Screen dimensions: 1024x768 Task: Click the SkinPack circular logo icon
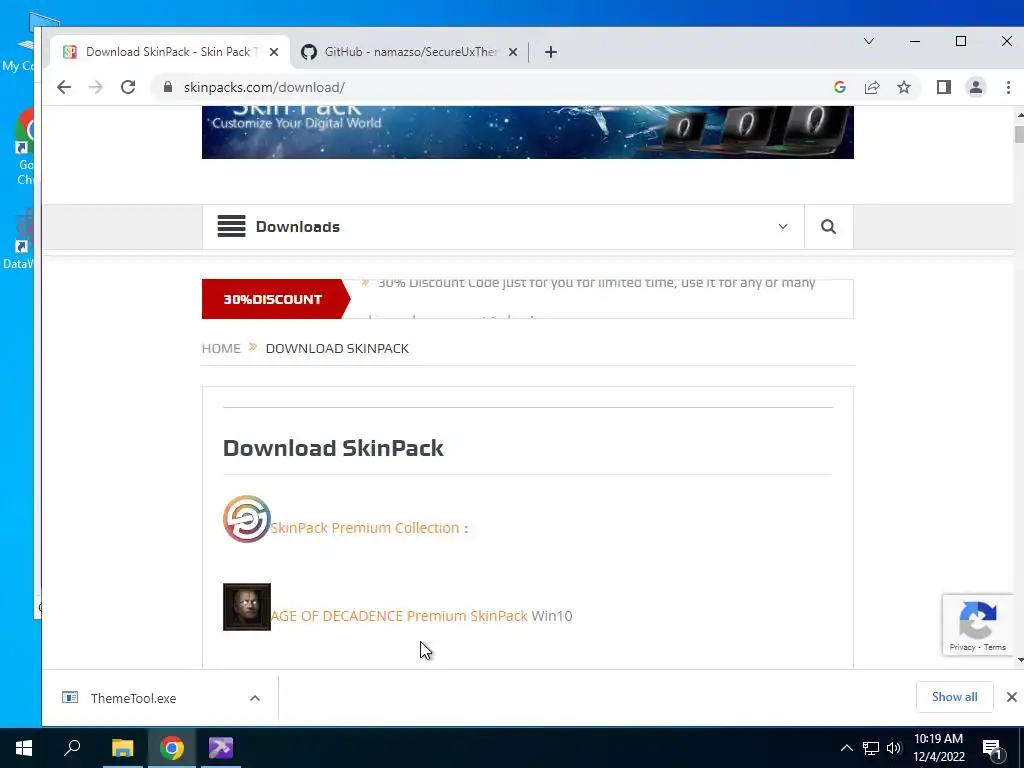click(x=247, y=519)
